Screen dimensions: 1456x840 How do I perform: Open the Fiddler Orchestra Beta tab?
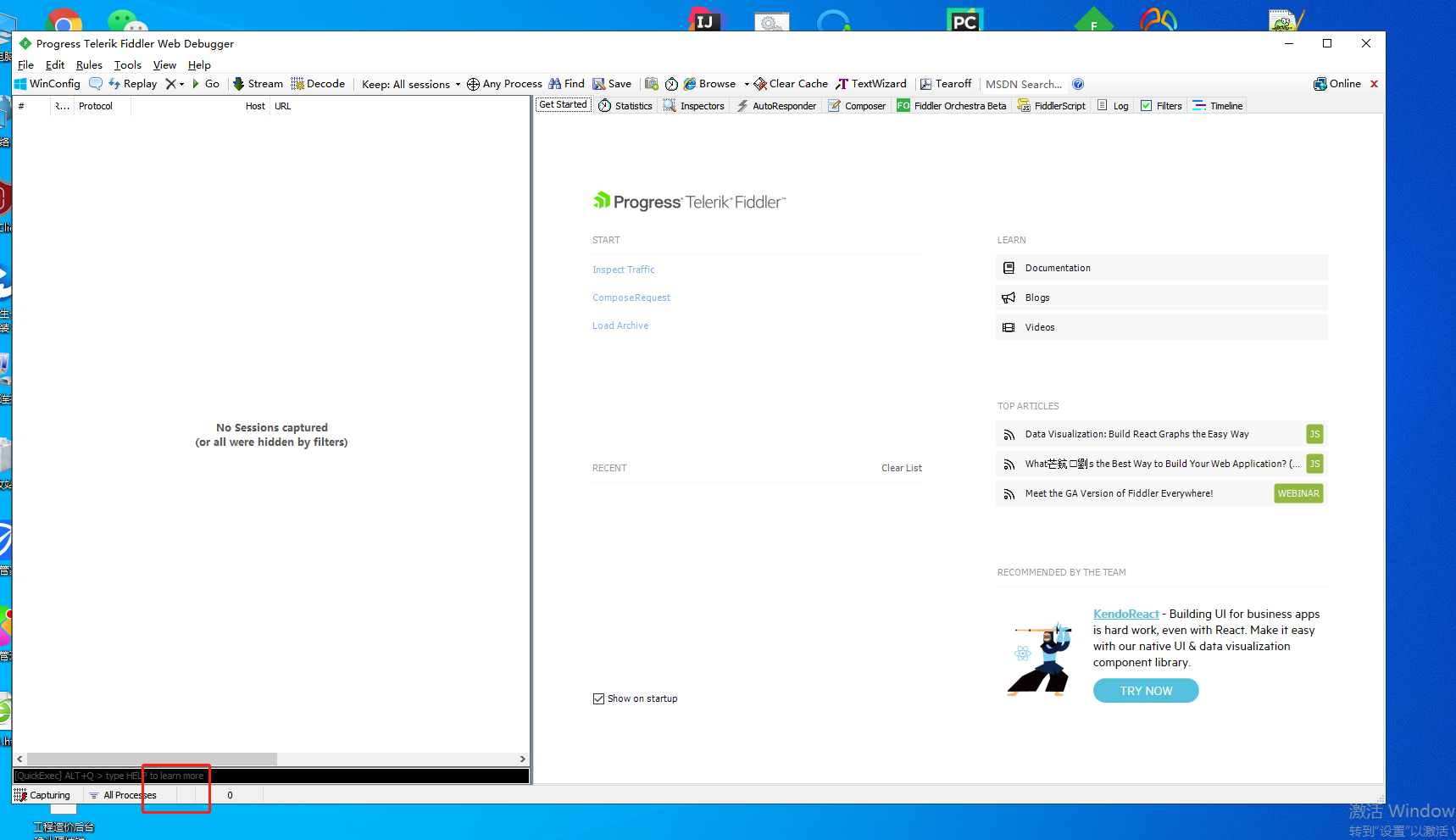click(952, 106)
